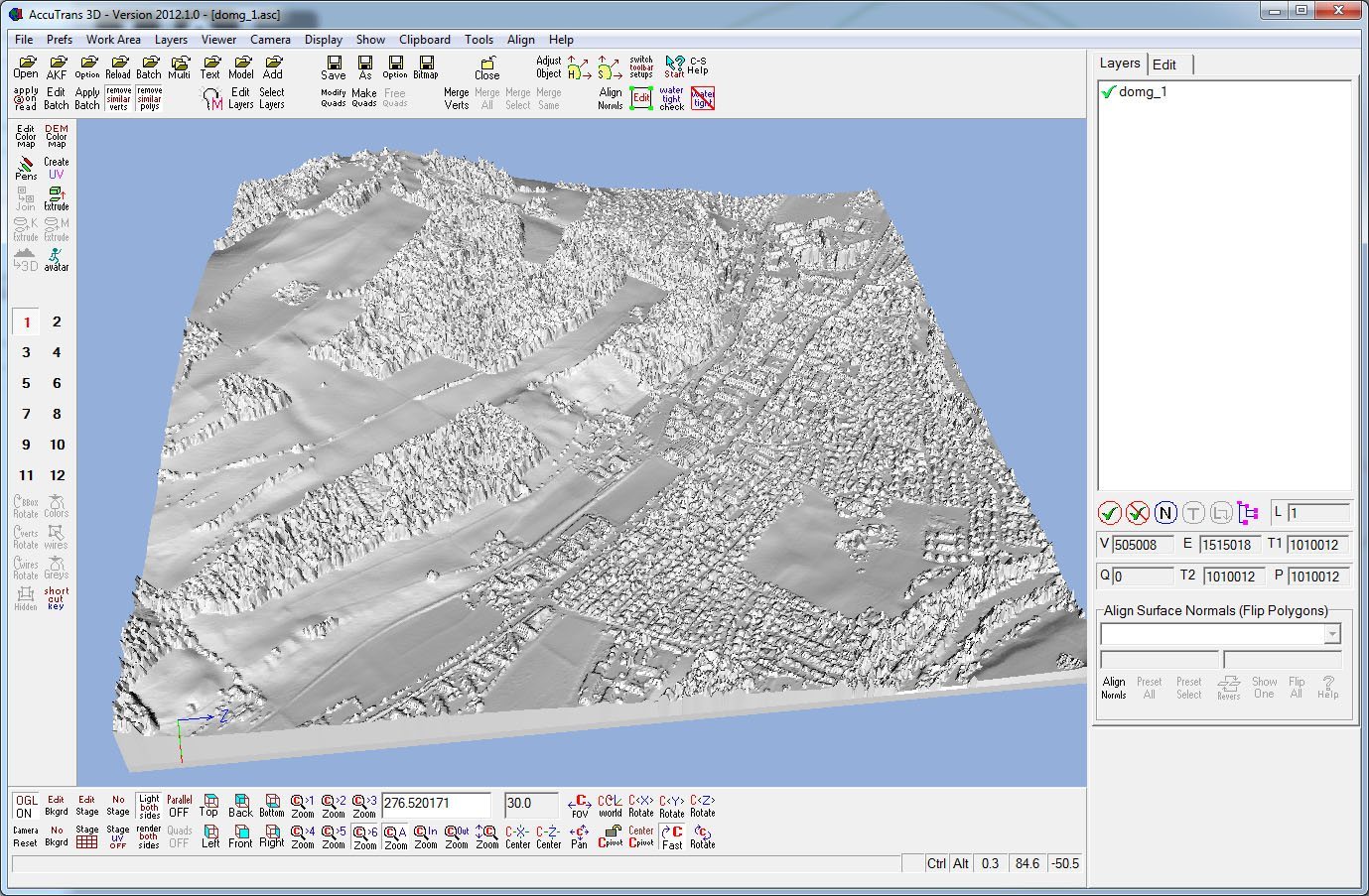This screenshot has height=896, width=1369.
Task: Click the Extrude tool icon
Action: [57, 198]
